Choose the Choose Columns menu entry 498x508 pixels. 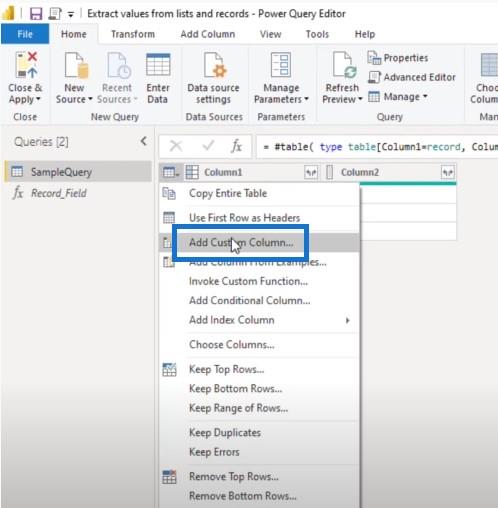[260, 345]
